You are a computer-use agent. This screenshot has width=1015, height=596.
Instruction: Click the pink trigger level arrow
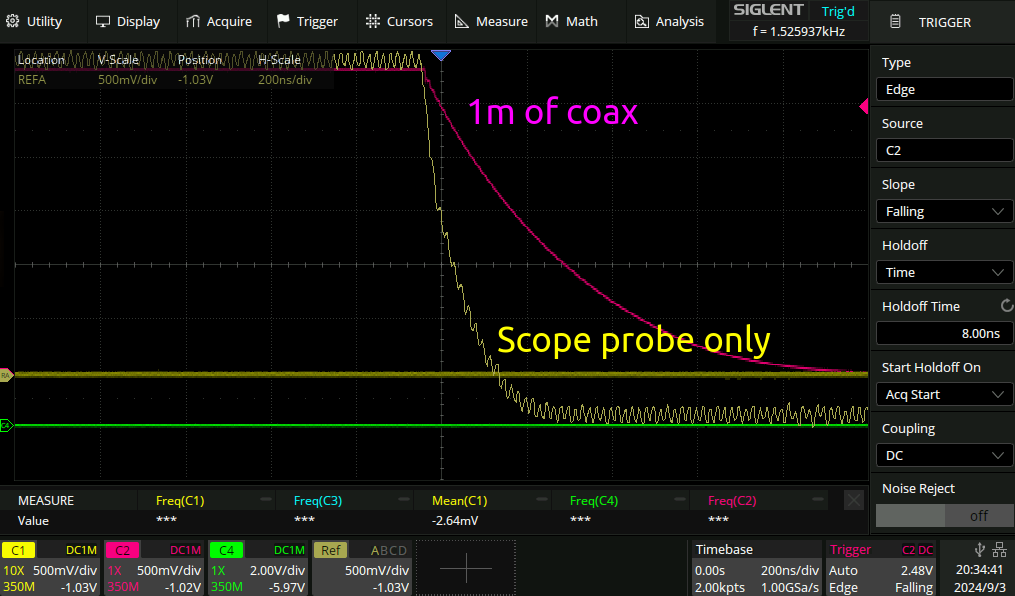coord(863,107)
